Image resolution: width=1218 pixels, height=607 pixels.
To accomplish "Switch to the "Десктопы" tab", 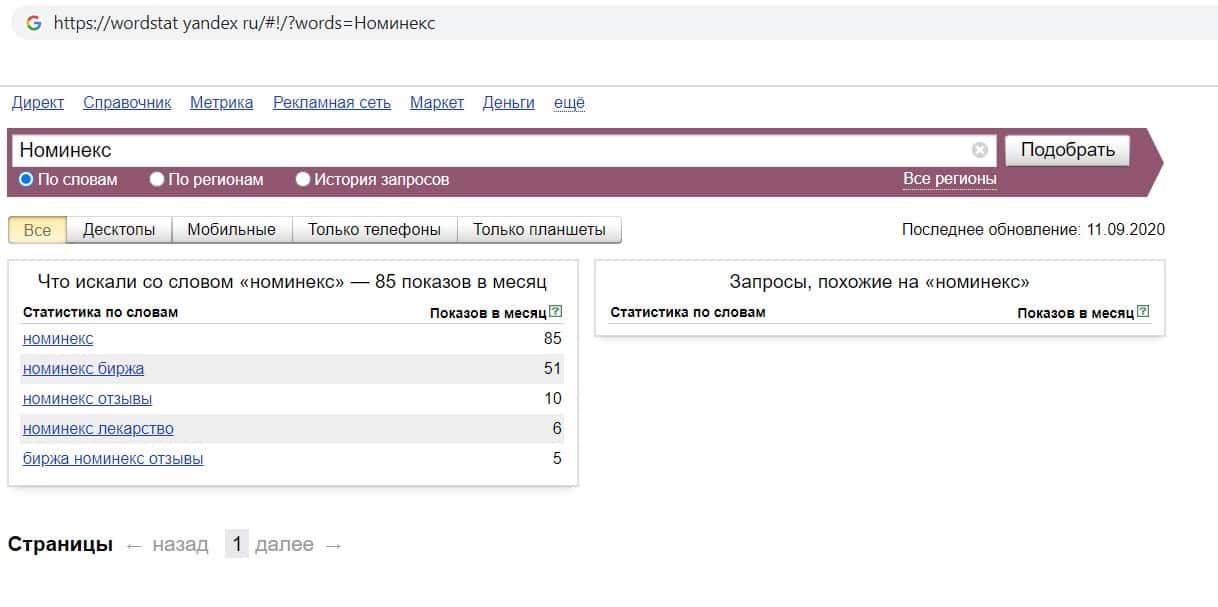I will click(119, 230).
